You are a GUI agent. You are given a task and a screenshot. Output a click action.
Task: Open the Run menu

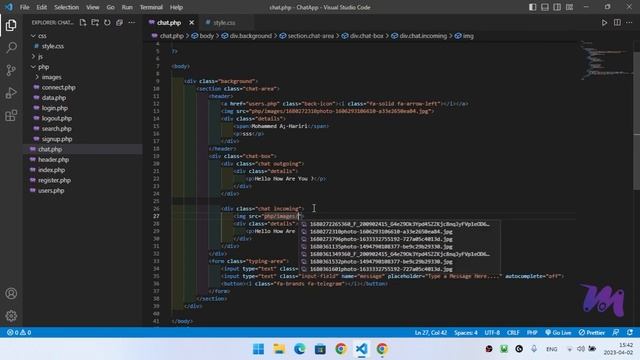click(x=127, y=7)
